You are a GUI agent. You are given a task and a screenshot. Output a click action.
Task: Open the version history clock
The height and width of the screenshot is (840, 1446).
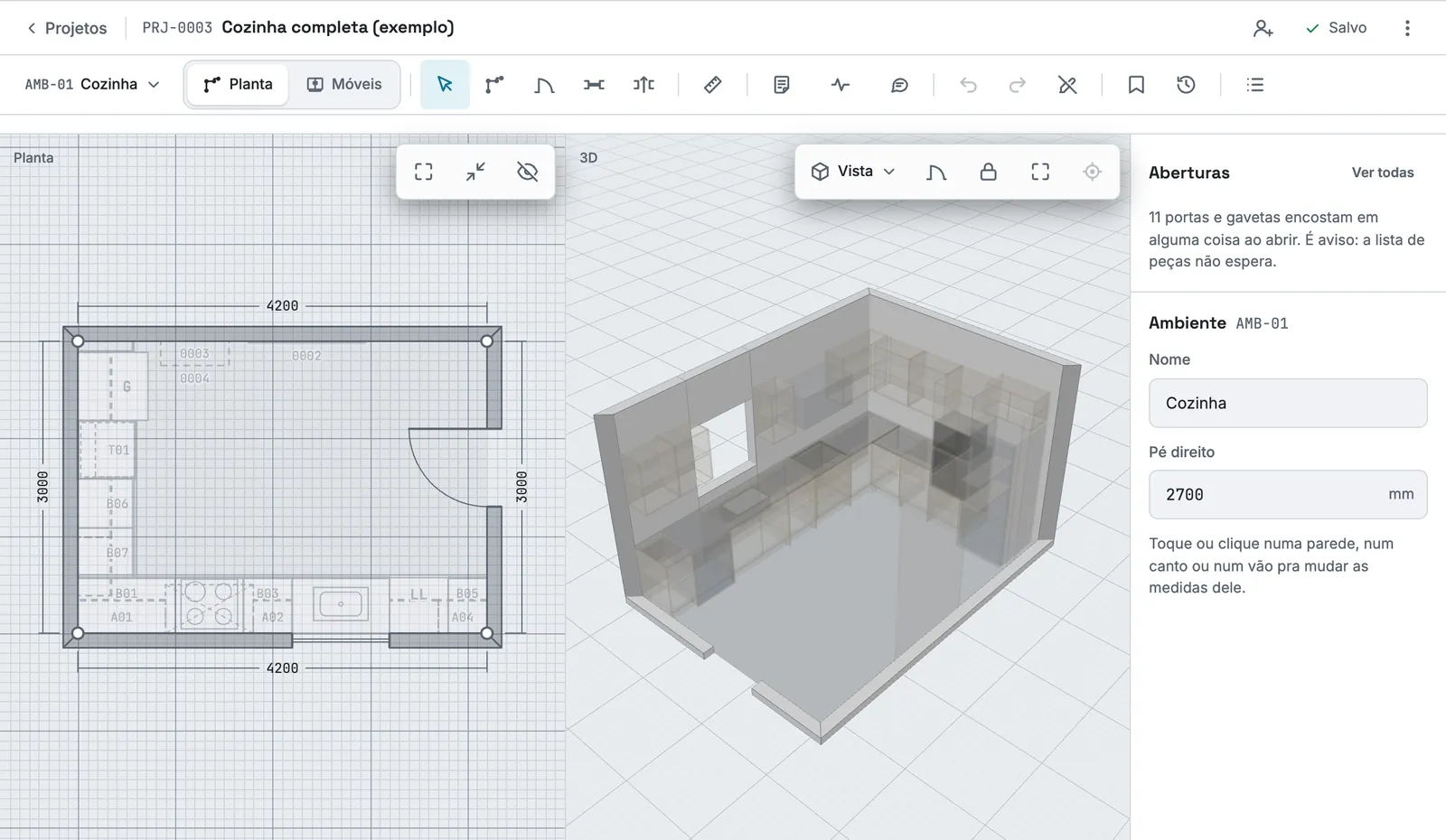[1186, 84]
